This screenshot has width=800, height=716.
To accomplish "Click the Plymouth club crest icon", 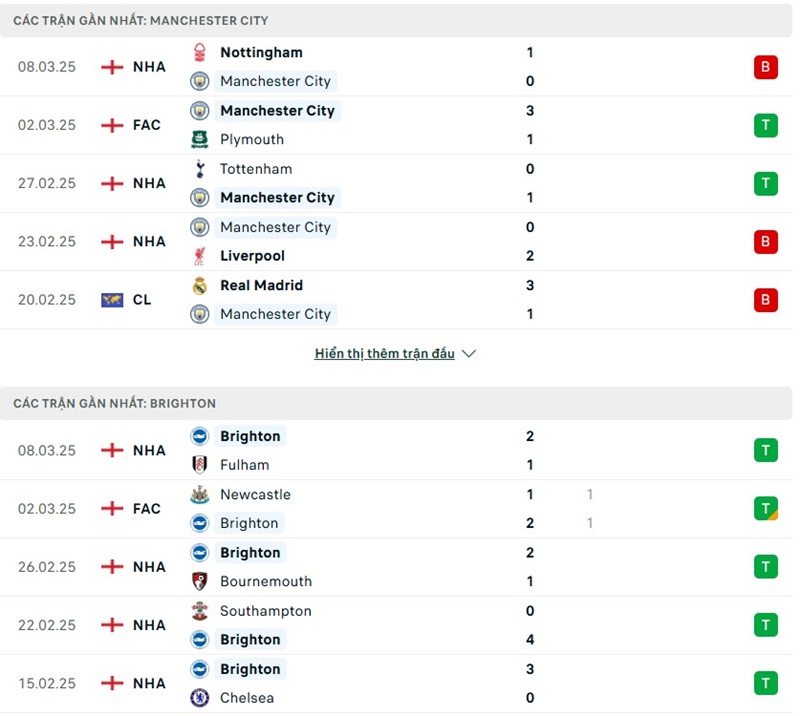I will pos(200,139).
